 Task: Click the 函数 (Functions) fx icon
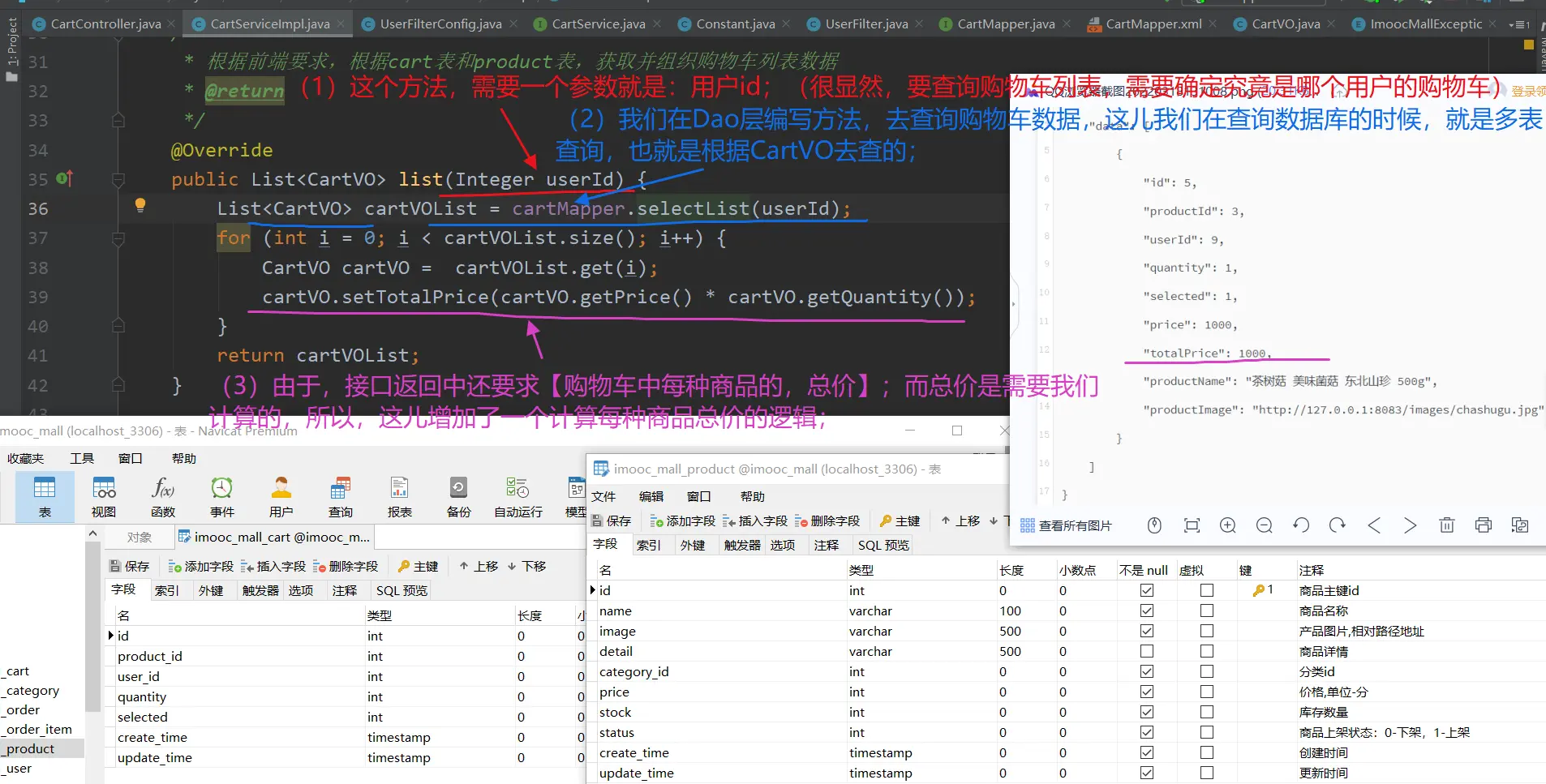163,495
